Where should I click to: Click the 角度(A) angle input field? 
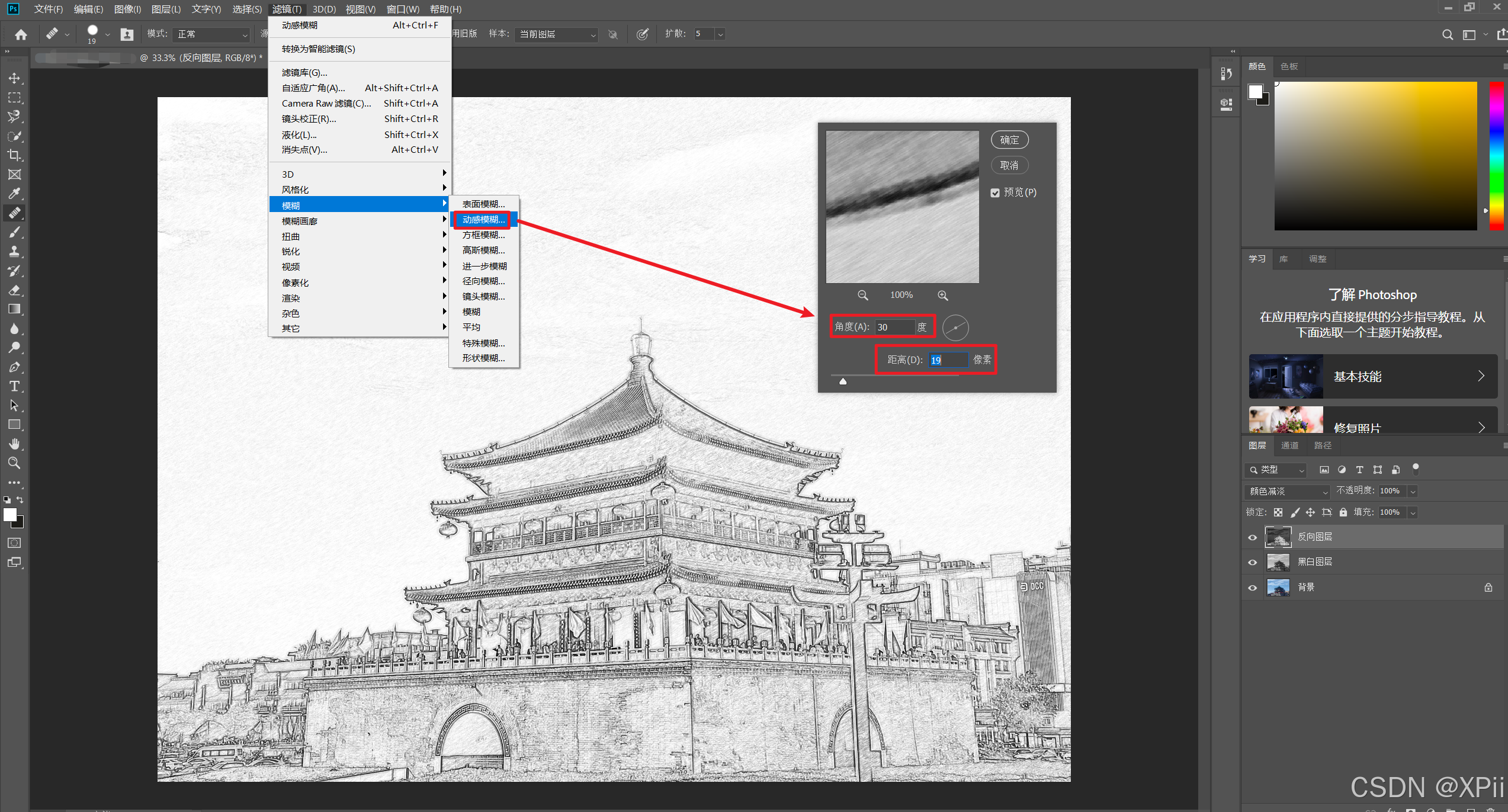click(894, 327)
